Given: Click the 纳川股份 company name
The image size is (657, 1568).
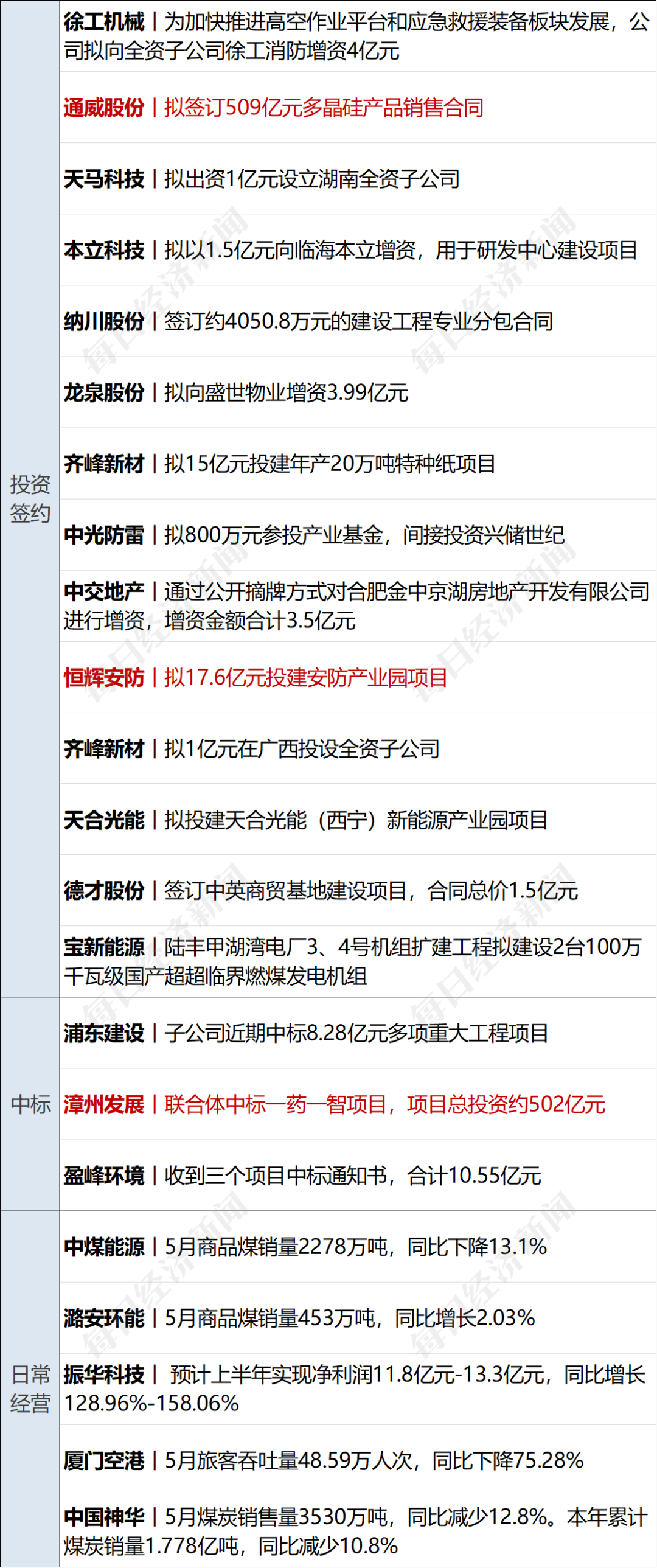Looking at the screenshot, I should click(x=104, y=321).
